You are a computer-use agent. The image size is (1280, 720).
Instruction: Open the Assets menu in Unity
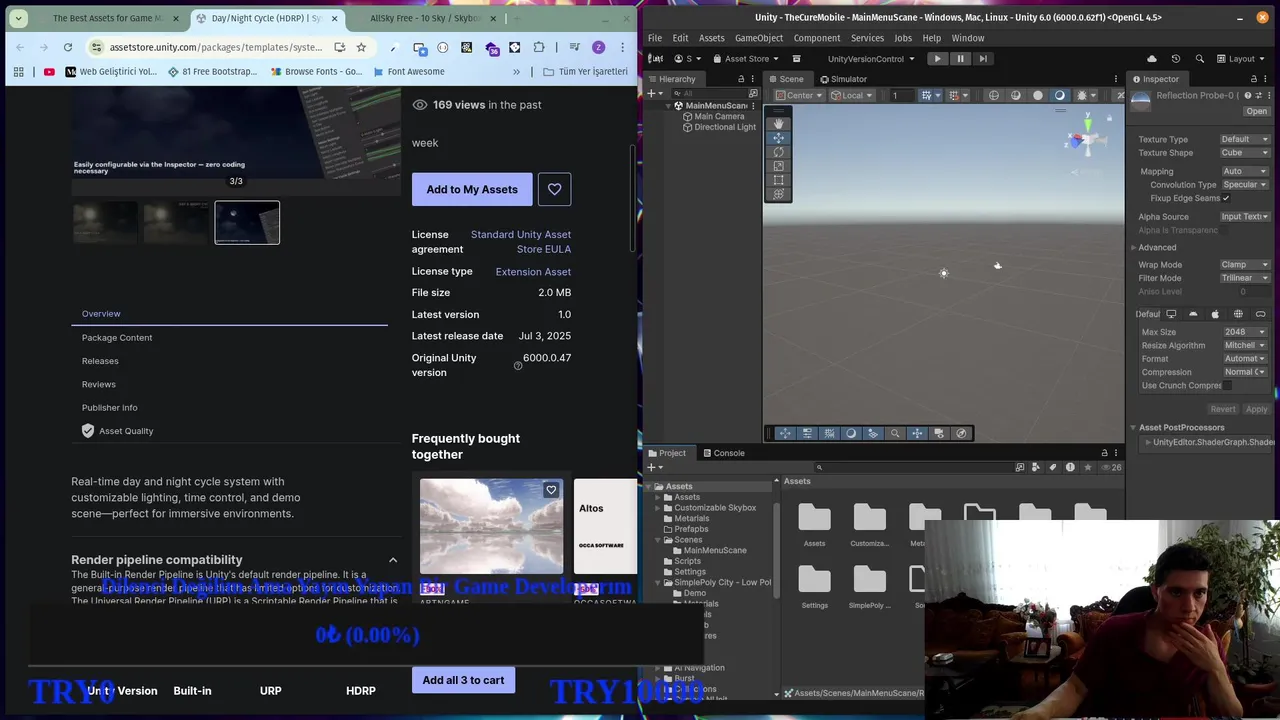click(711, 38)
